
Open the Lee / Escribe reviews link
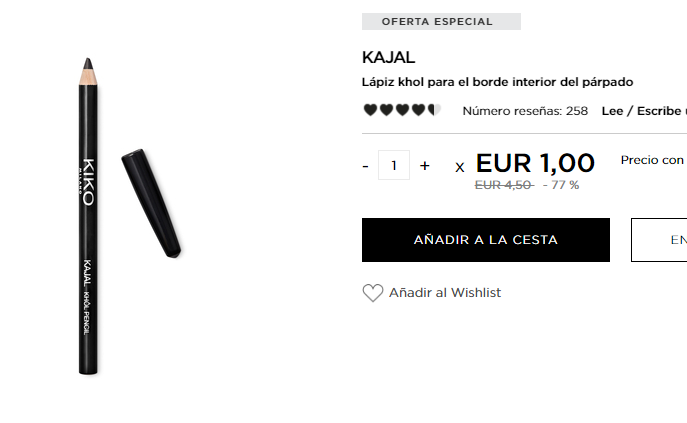644,111
